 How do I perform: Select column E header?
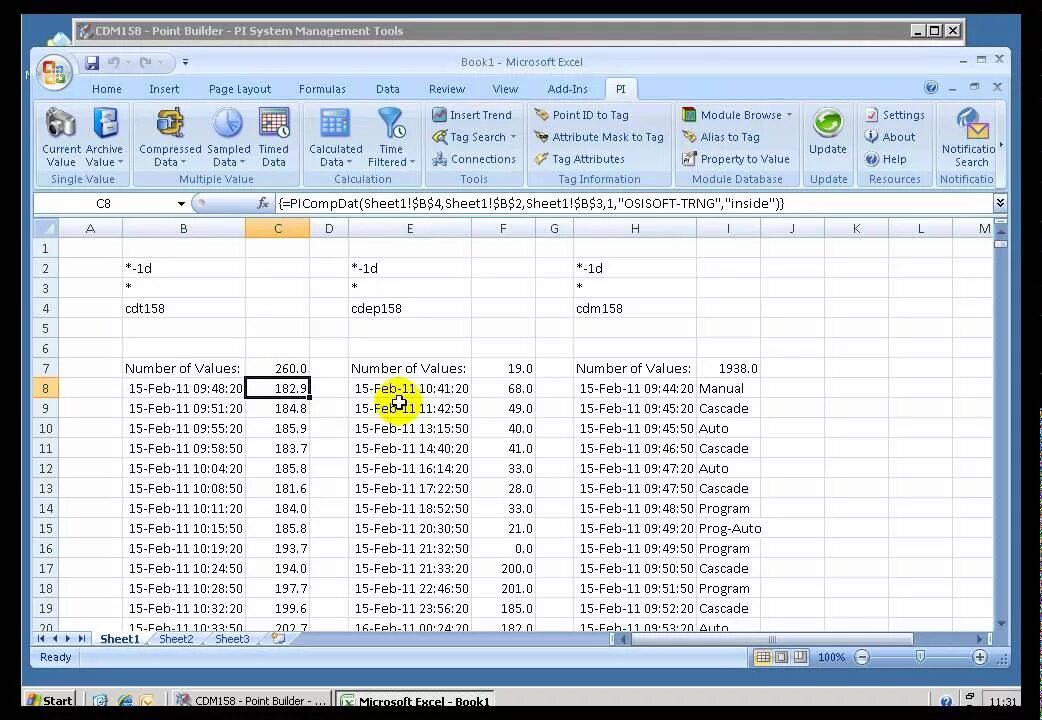(409, 229)
